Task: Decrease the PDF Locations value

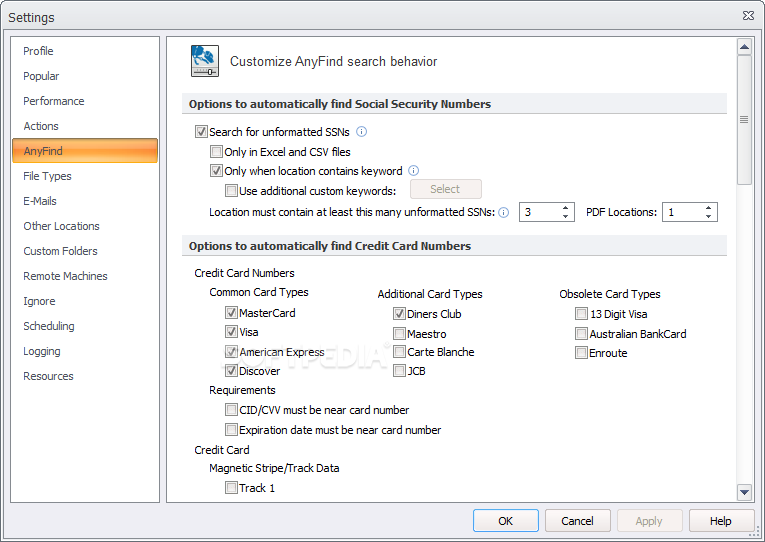Action: click(x=708, y=217)
